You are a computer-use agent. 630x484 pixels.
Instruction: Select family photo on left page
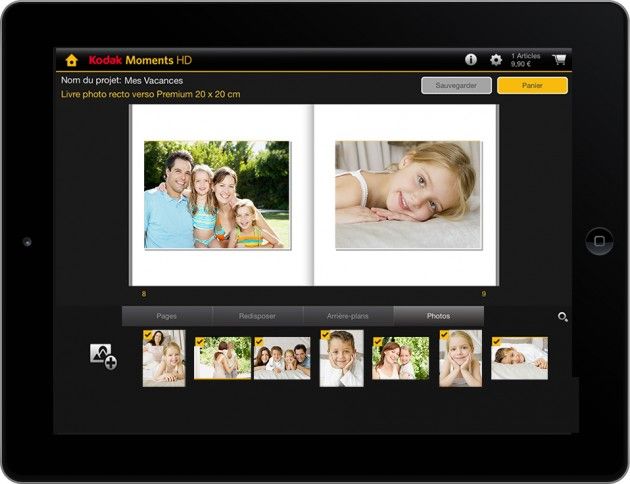tap(217, 194)
